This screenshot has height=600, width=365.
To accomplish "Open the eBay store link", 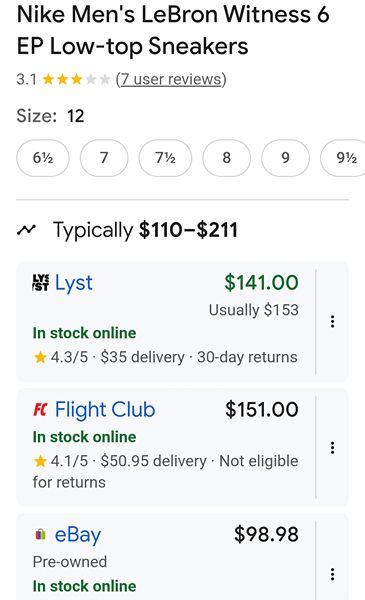I will 78,535.
